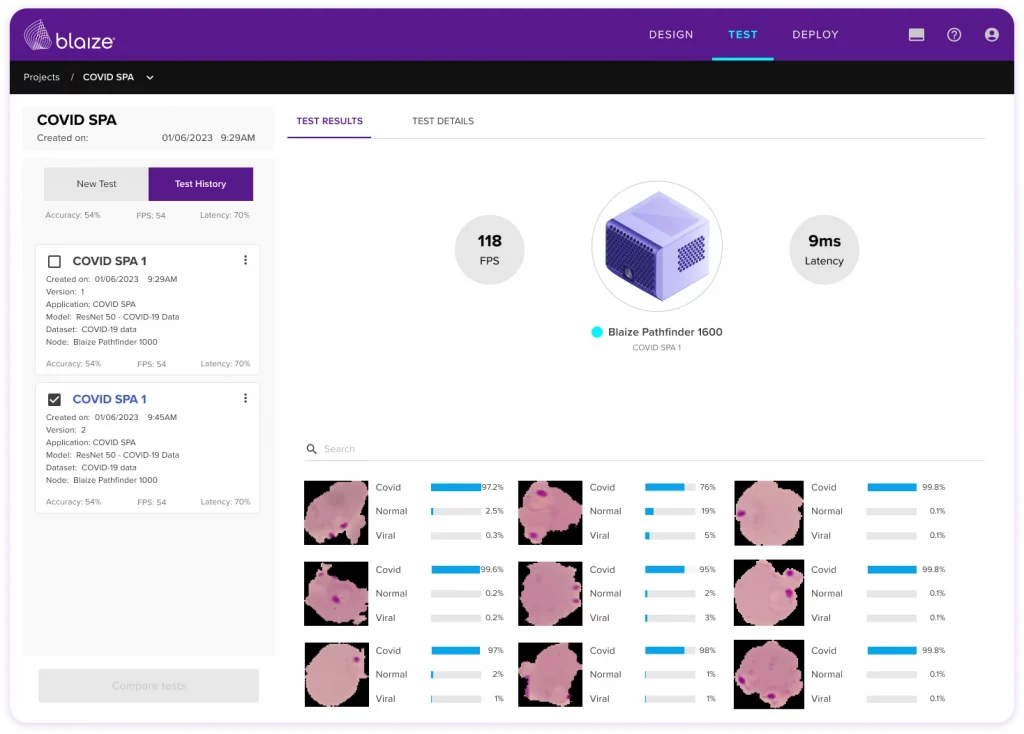Select the Test History button
The image size is (1024, 734).
200,184
